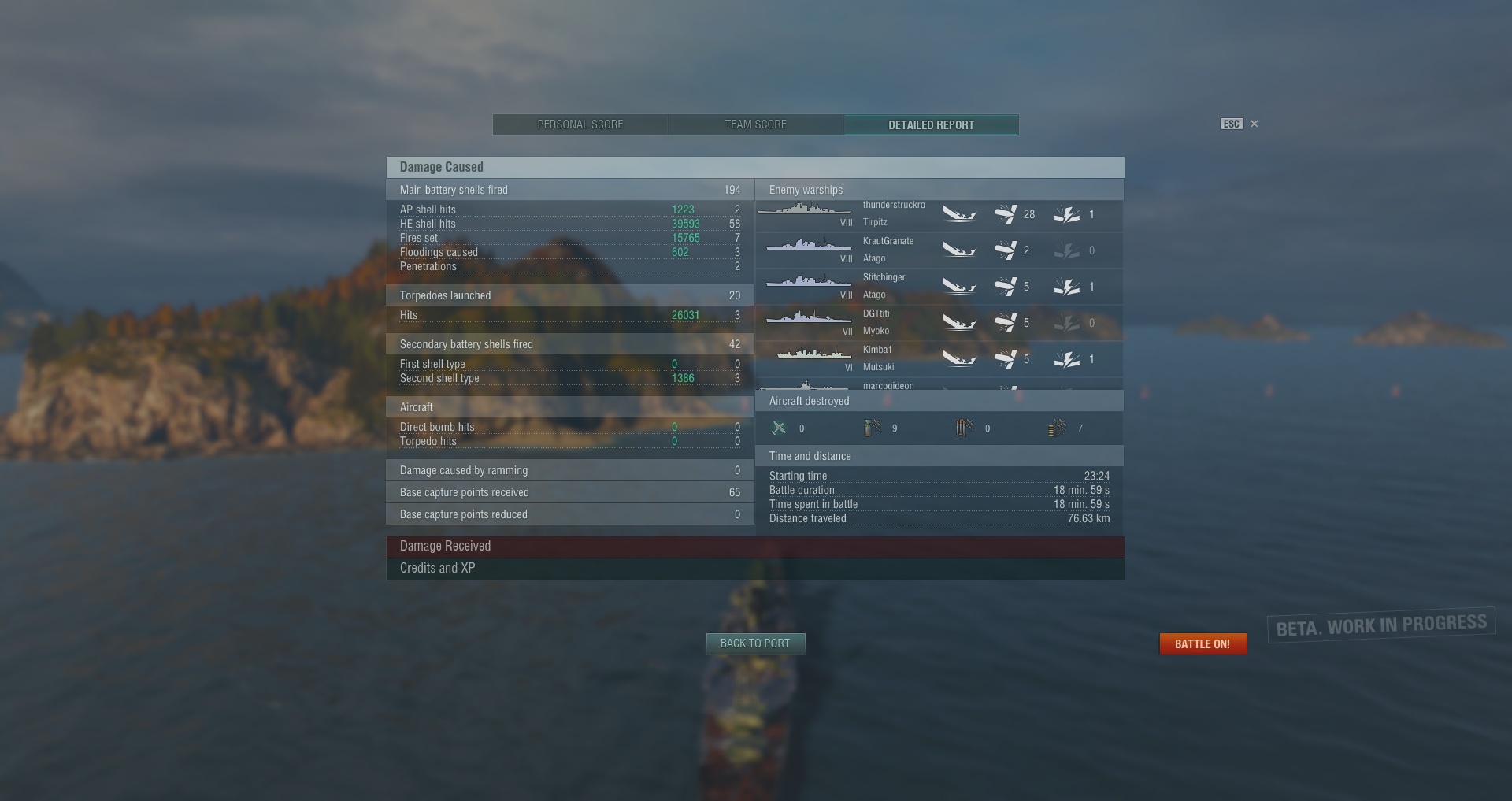The image size is (1512, 801).
Task: Click the sunk ship icon for KrautGranate
Action: pyautogui.click(x=959, y=250)
